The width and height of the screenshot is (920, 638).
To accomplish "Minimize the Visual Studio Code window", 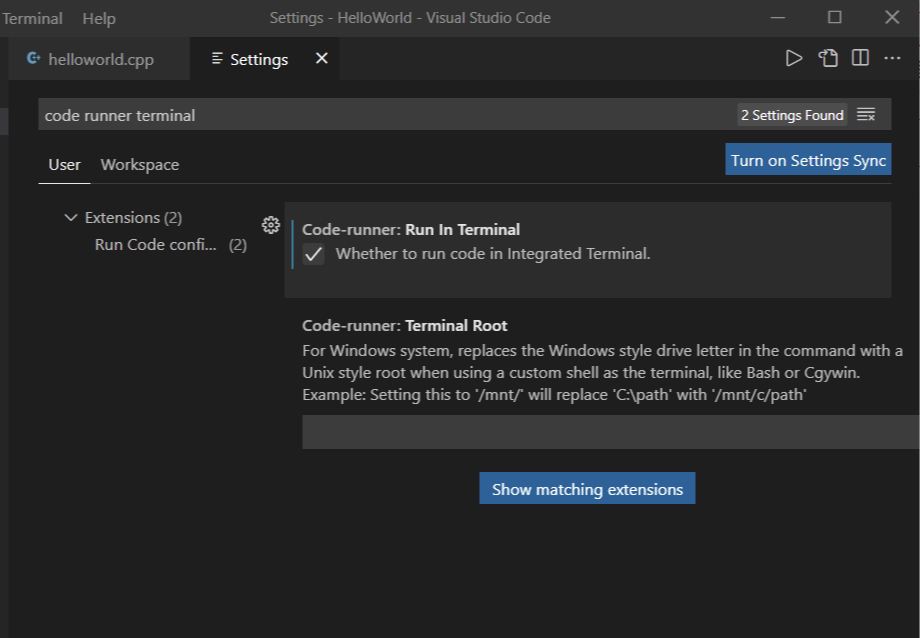I will 777,18.
